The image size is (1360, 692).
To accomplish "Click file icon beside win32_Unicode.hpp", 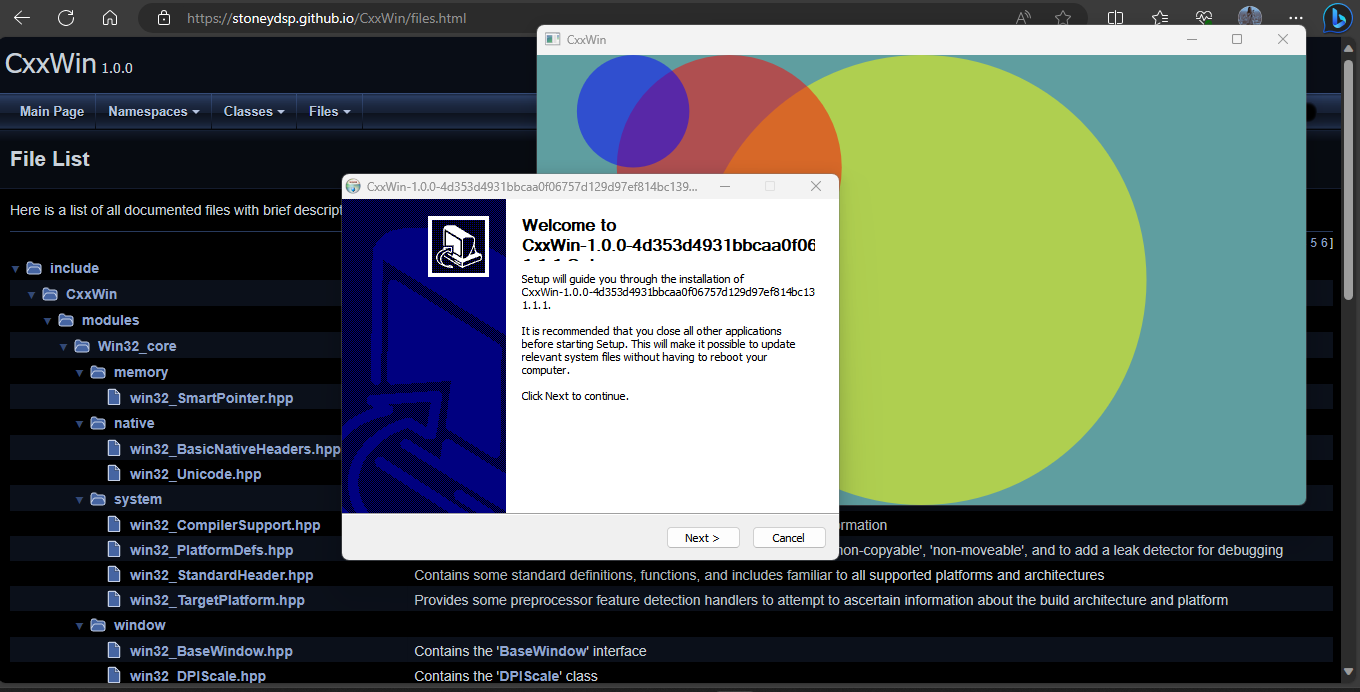I will click(x=114, y=474).
